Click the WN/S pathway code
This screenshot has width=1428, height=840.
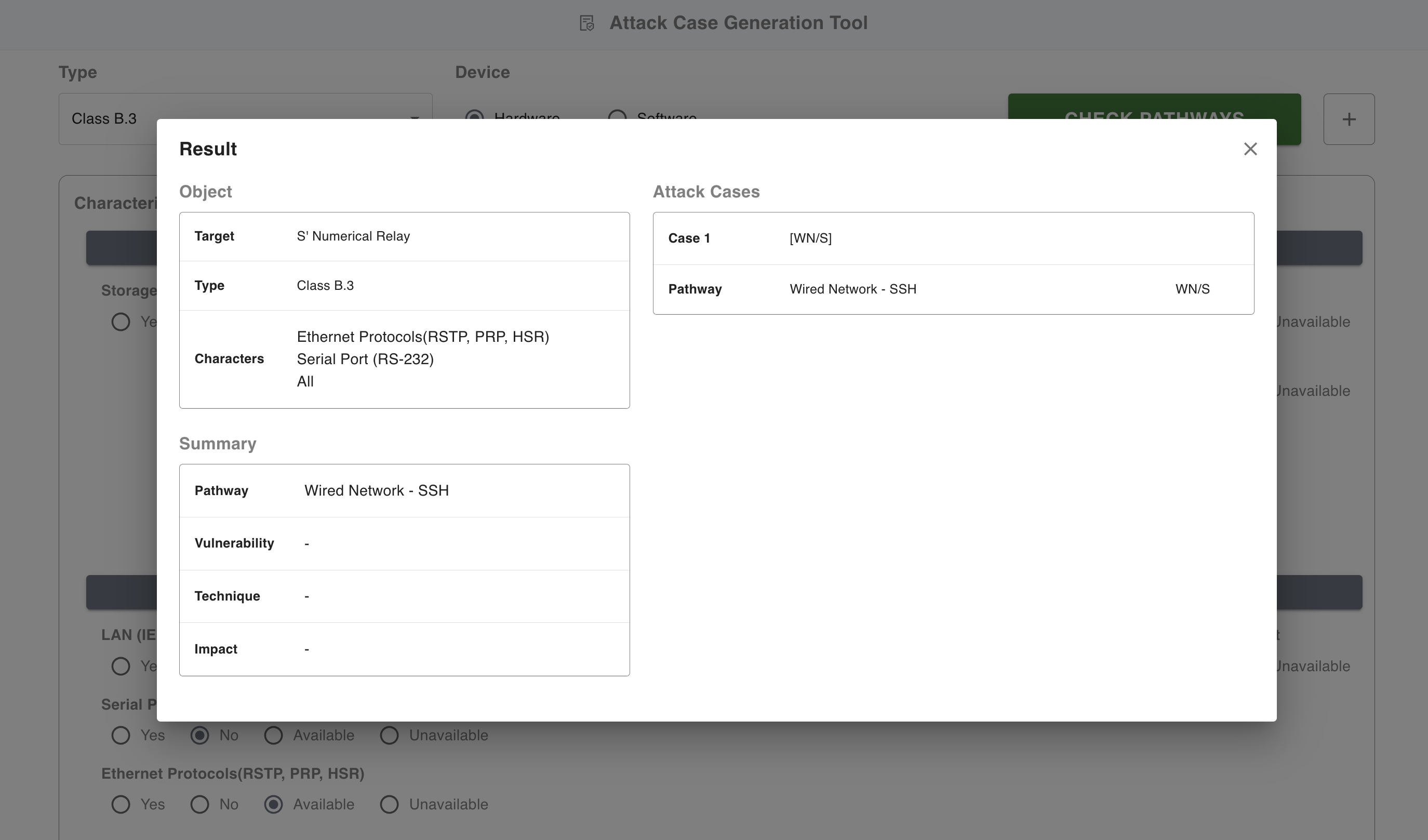(1192, 289)
